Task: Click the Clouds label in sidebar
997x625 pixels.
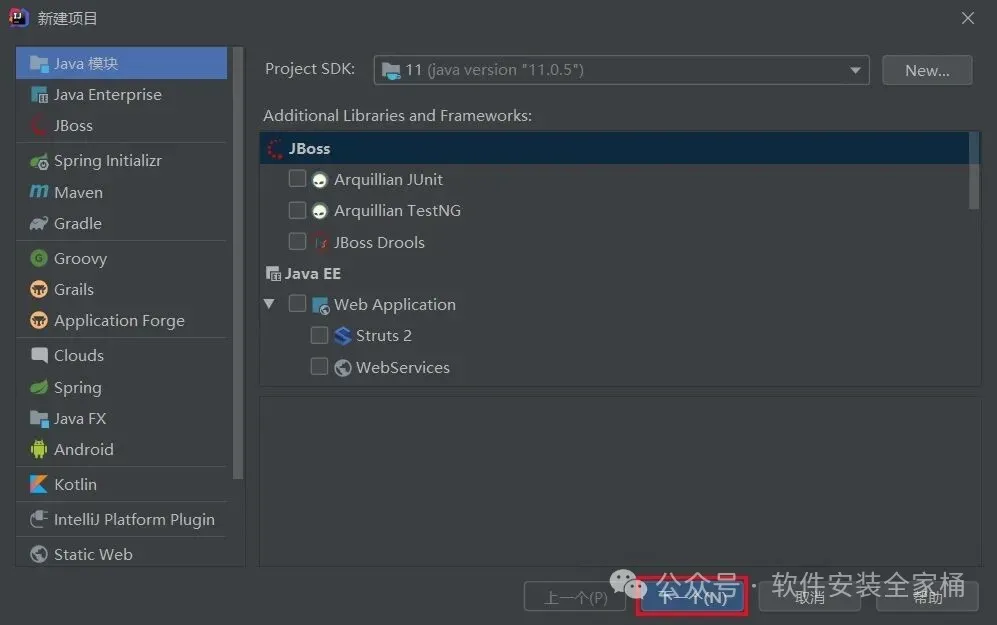Action: pyautogui.click(x=79, y=355)
